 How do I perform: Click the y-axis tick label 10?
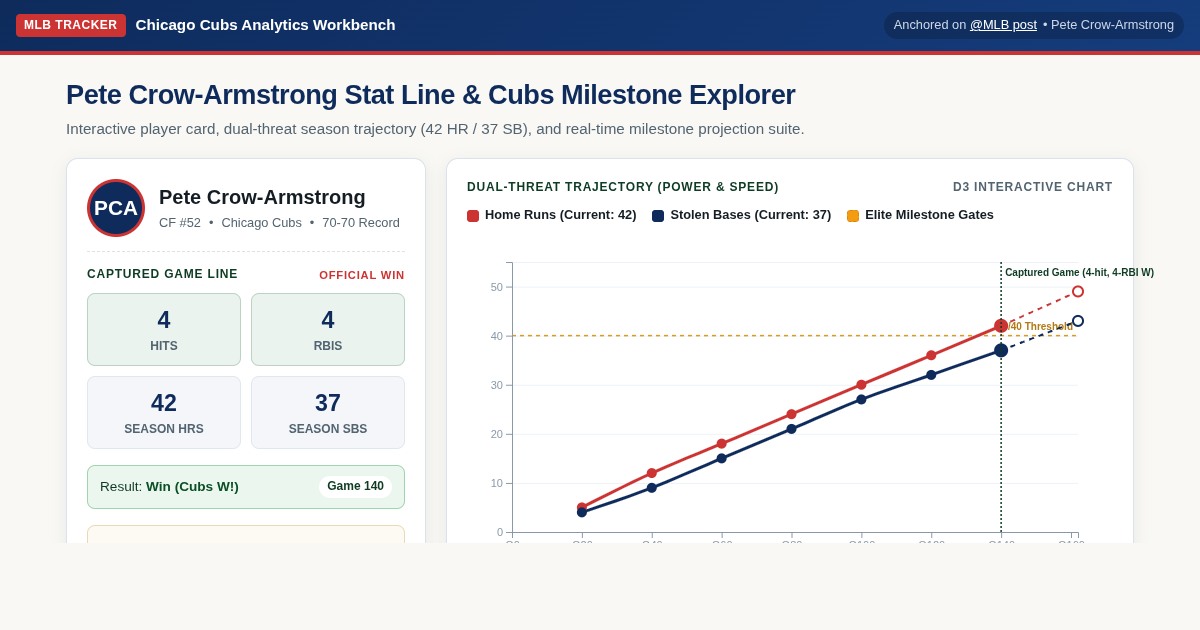496,483
